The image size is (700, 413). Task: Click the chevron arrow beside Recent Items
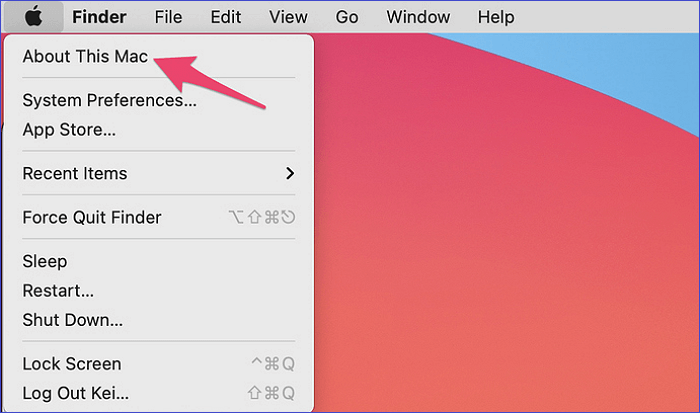(x=290, y=173)
